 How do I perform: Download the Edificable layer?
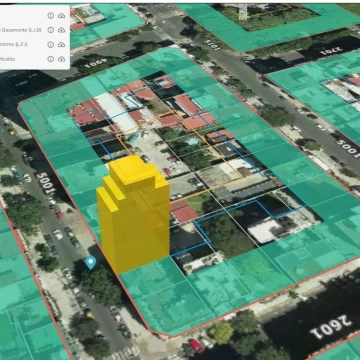[62, 59]
